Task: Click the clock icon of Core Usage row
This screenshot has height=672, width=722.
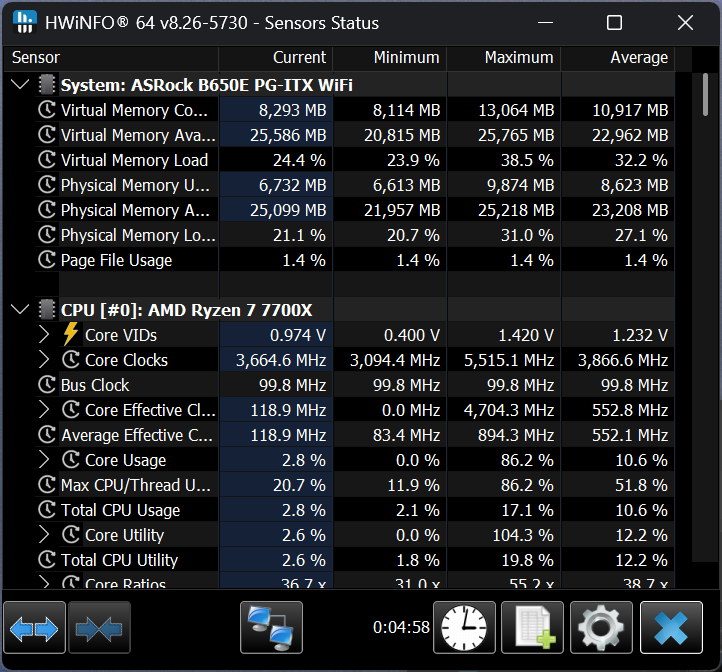Action: click(x=71, y=460)
